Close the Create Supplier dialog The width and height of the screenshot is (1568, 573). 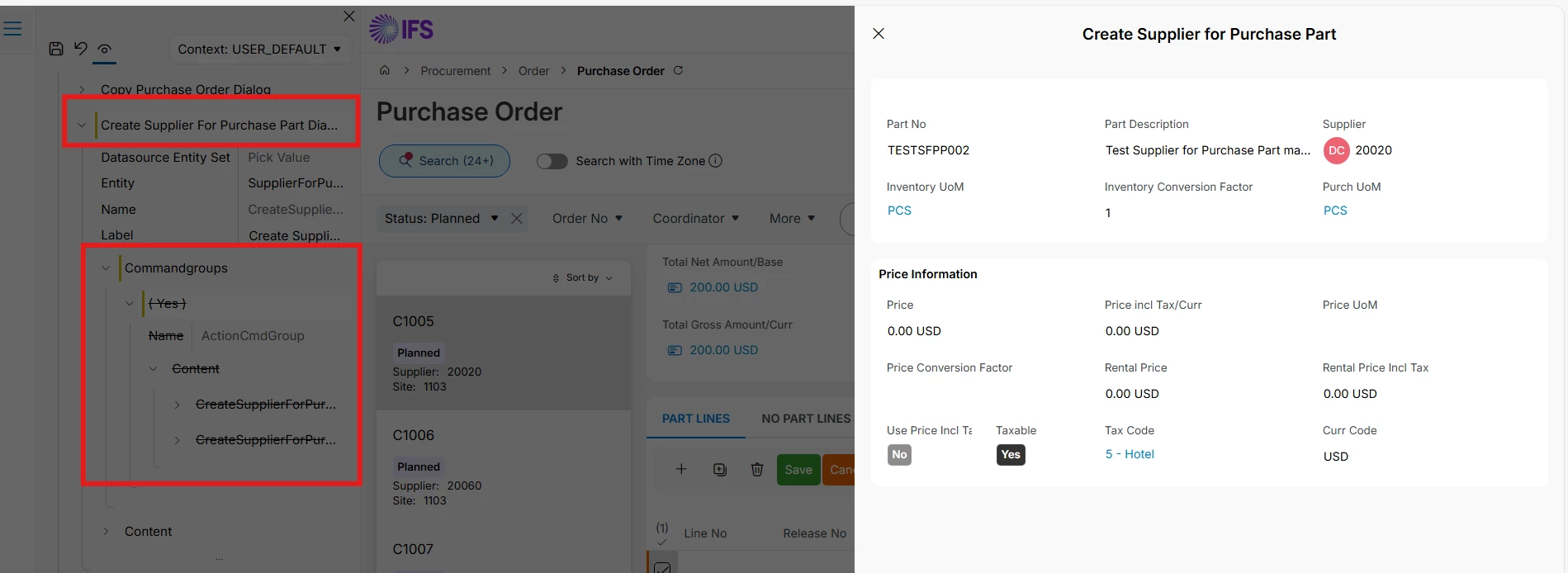click(879, 34)
